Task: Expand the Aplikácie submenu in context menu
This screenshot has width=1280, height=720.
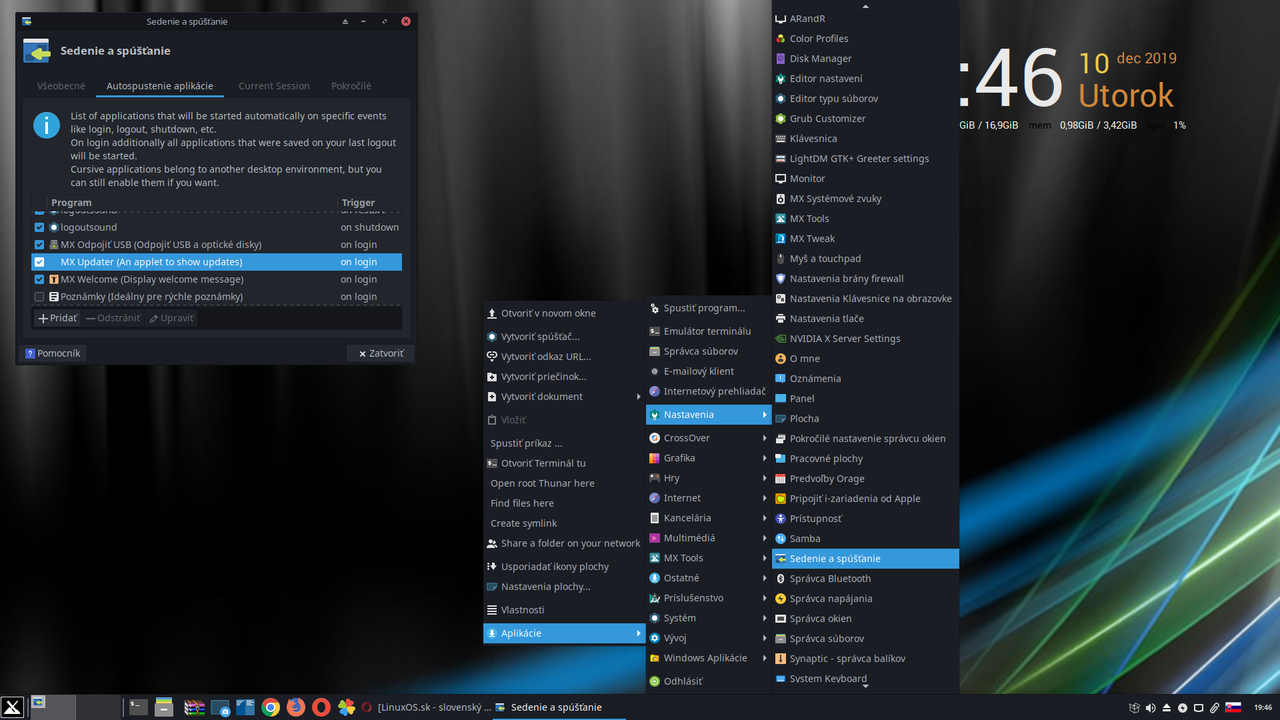Action: (564, 633)
